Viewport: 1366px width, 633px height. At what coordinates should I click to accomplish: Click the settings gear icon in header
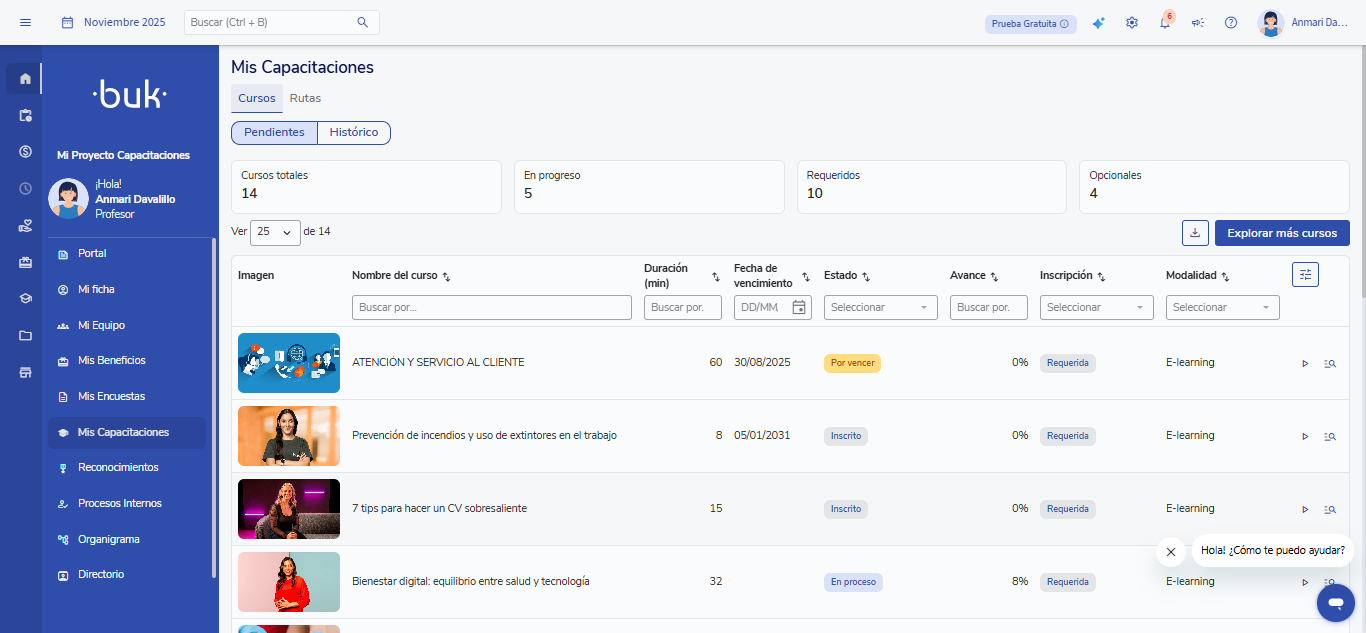point(1132,23)
